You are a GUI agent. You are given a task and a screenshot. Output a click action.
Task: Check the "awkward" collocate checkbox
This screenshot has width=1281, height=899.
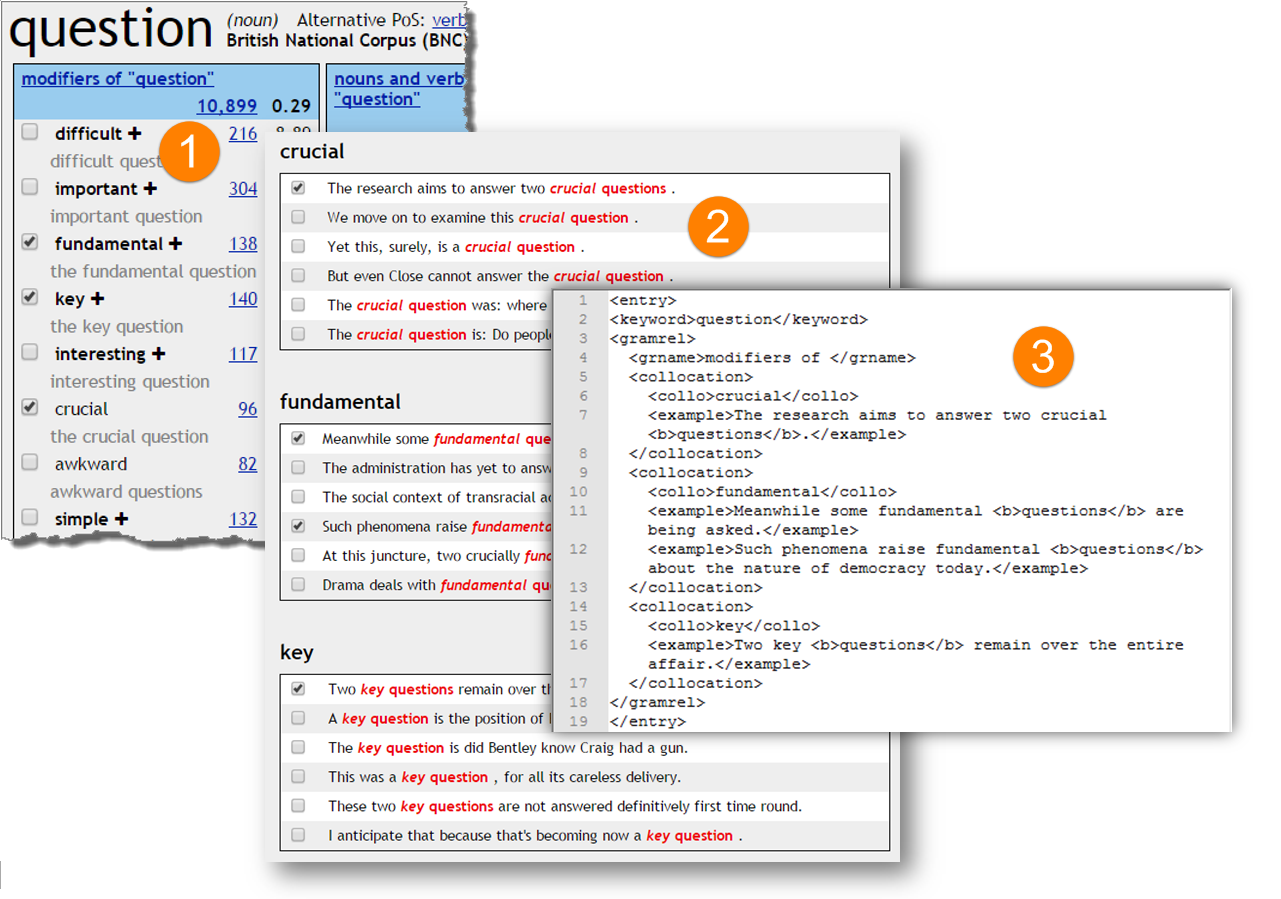click(29, 463)
